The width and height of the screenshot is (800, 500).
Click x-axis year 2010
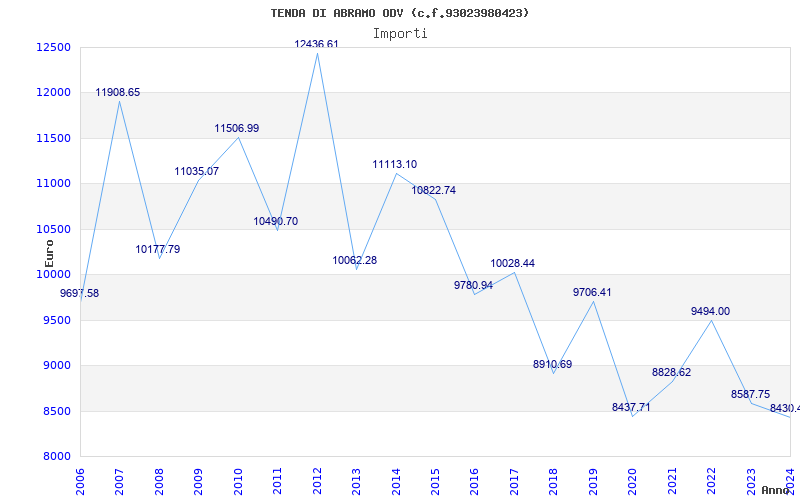[x=238, y=481]
